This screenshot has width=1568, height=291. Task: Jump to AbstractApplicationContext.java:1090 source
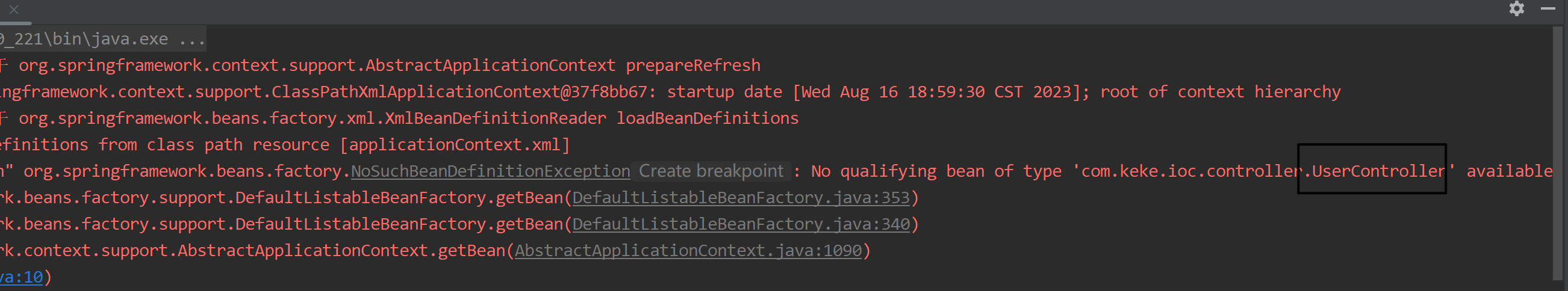[688, 251]
